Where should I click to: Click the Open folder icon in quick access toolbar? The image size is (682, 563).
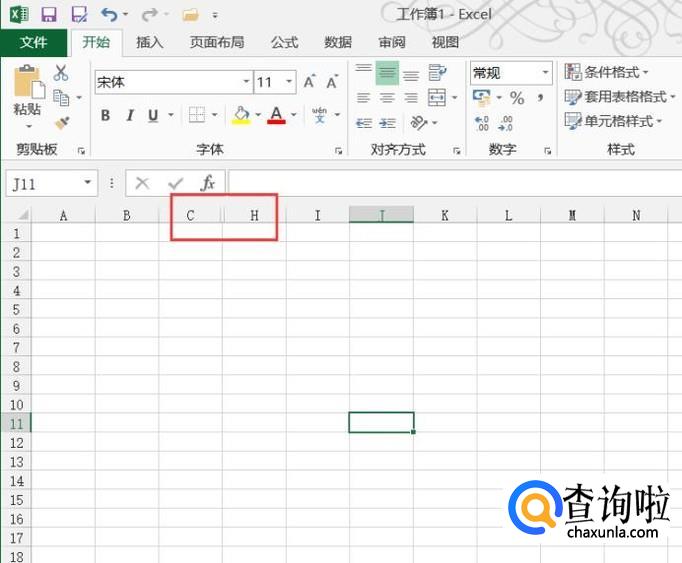191,15
